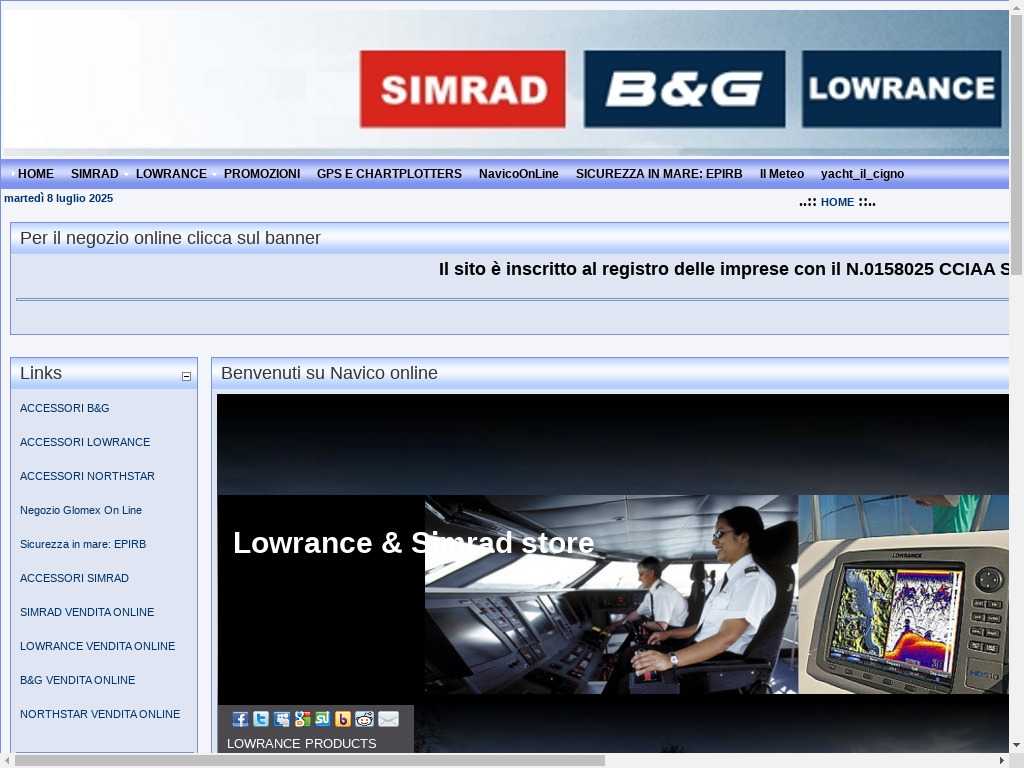Open the PROMOZIONI menu item
This screenshot has width=1024, height=768.
tap(262, 174)
